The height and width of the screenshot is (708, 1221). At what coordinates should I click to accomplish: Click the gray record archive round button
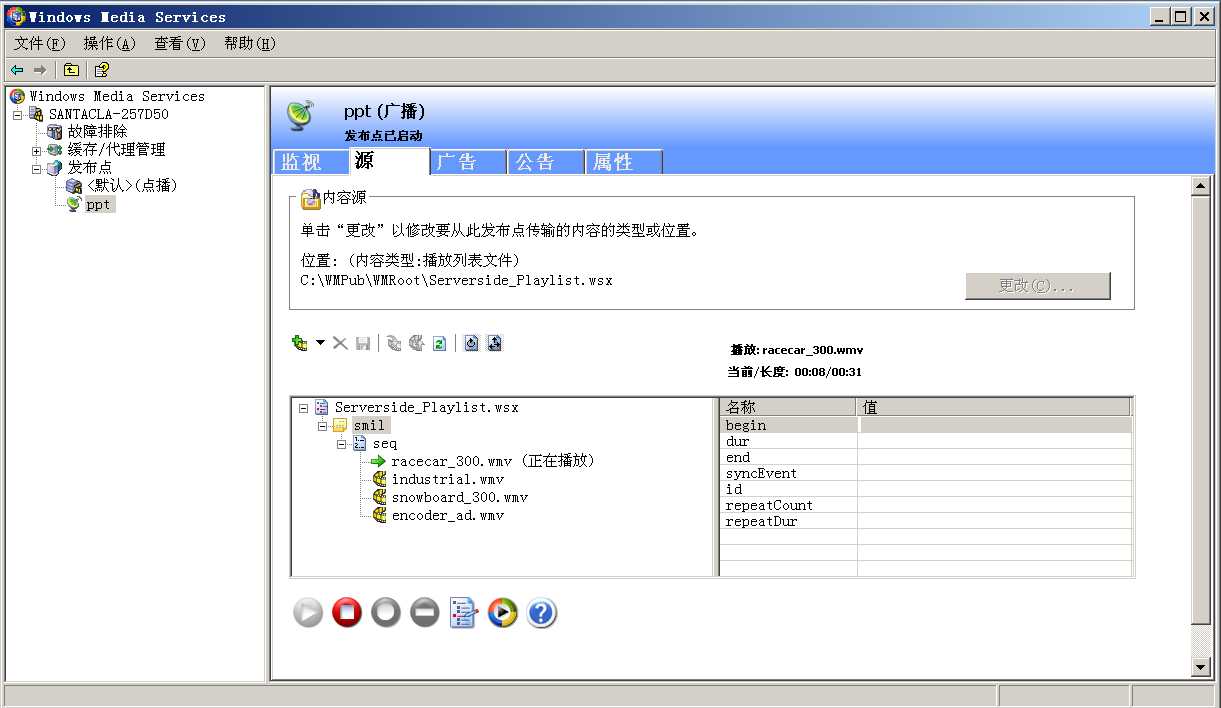(386, 612)
